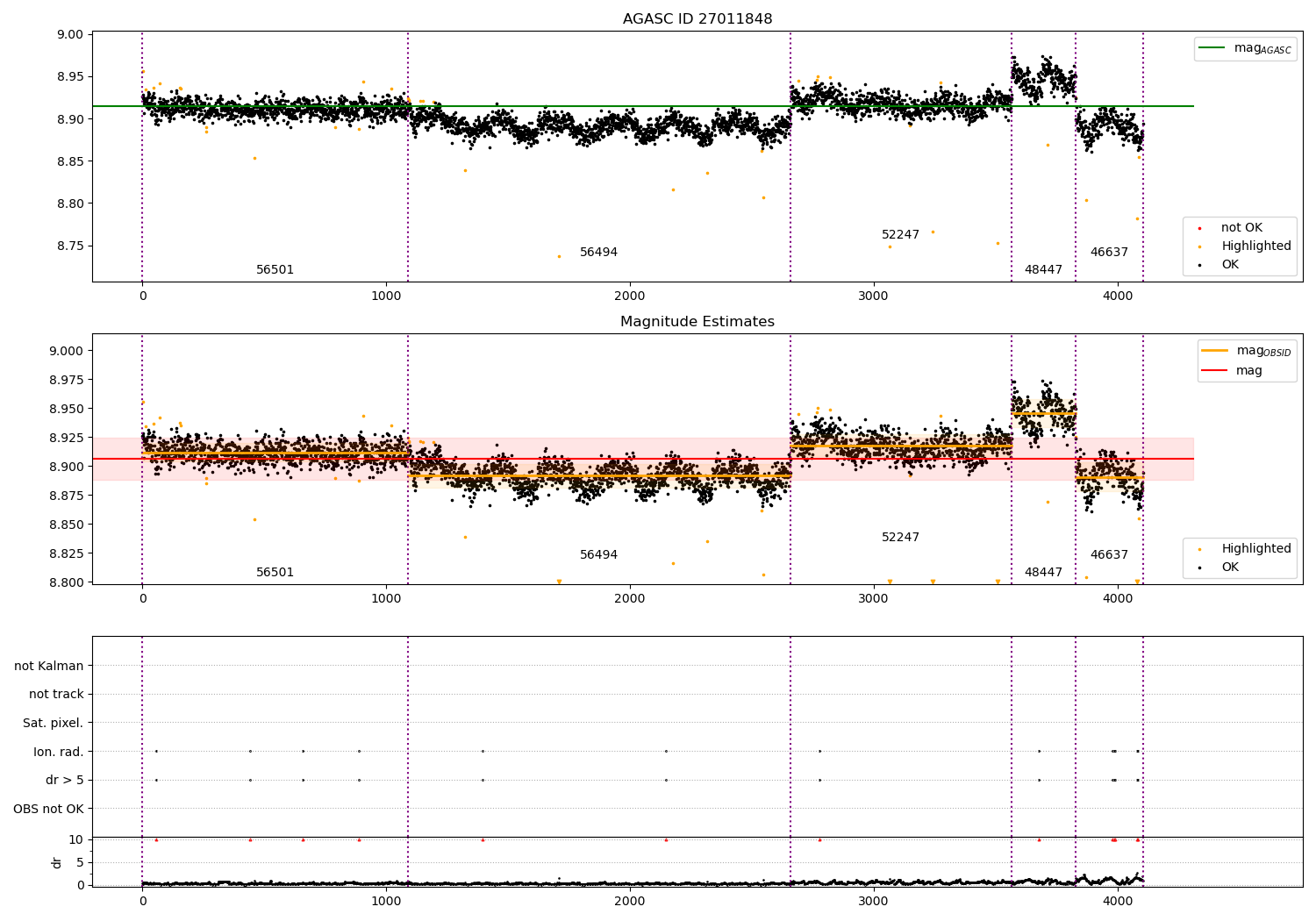Image resolution: width=1316 pixels, height=921 pixels.
Task: Click obsid label 56501 in the AGASC ID plot
Action: point(275,270)
